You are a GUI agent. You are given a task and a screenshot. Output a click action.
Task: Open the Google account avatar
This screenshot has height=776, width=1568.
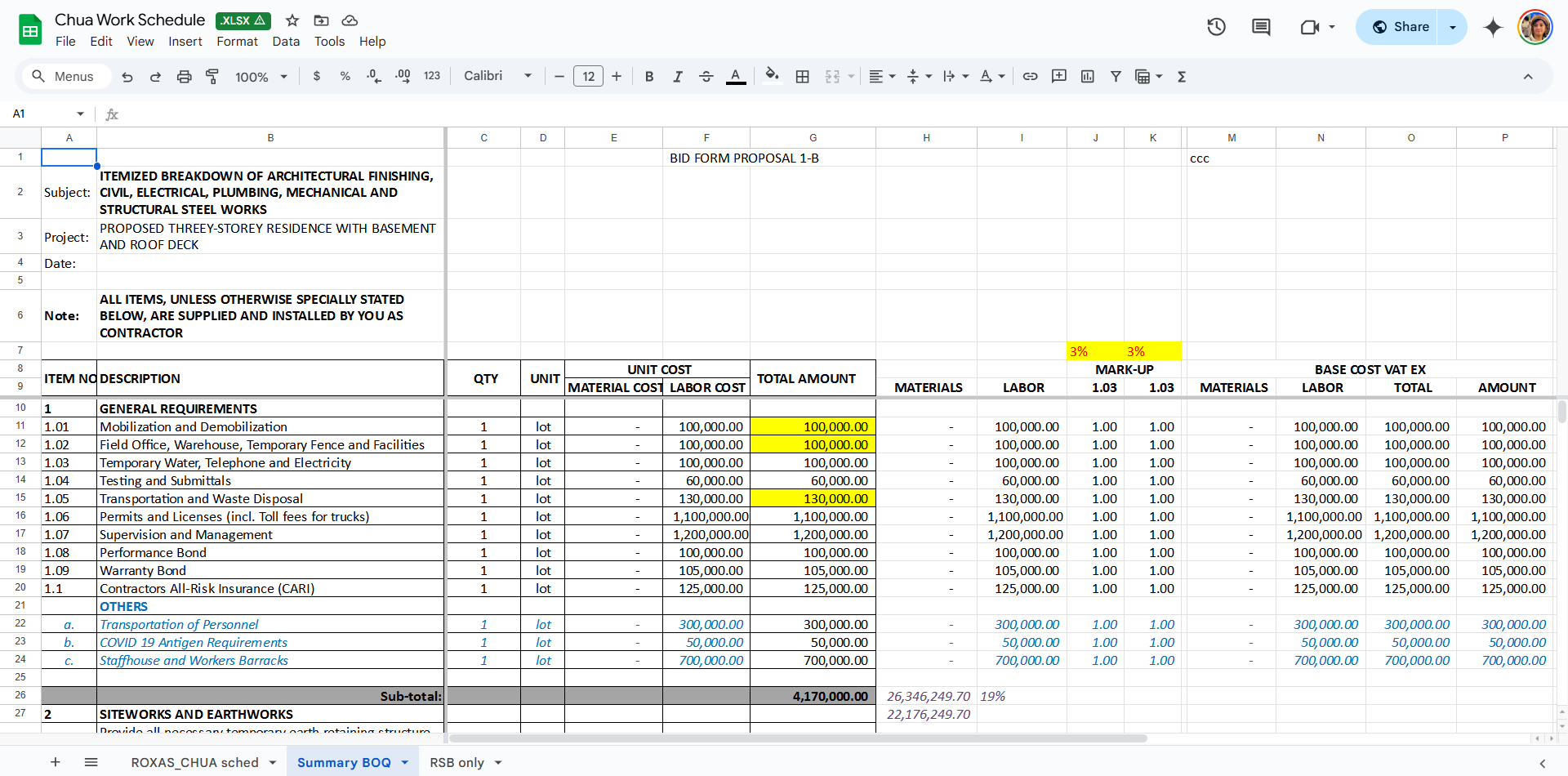pyautogui.click(x=1535, y=27)
